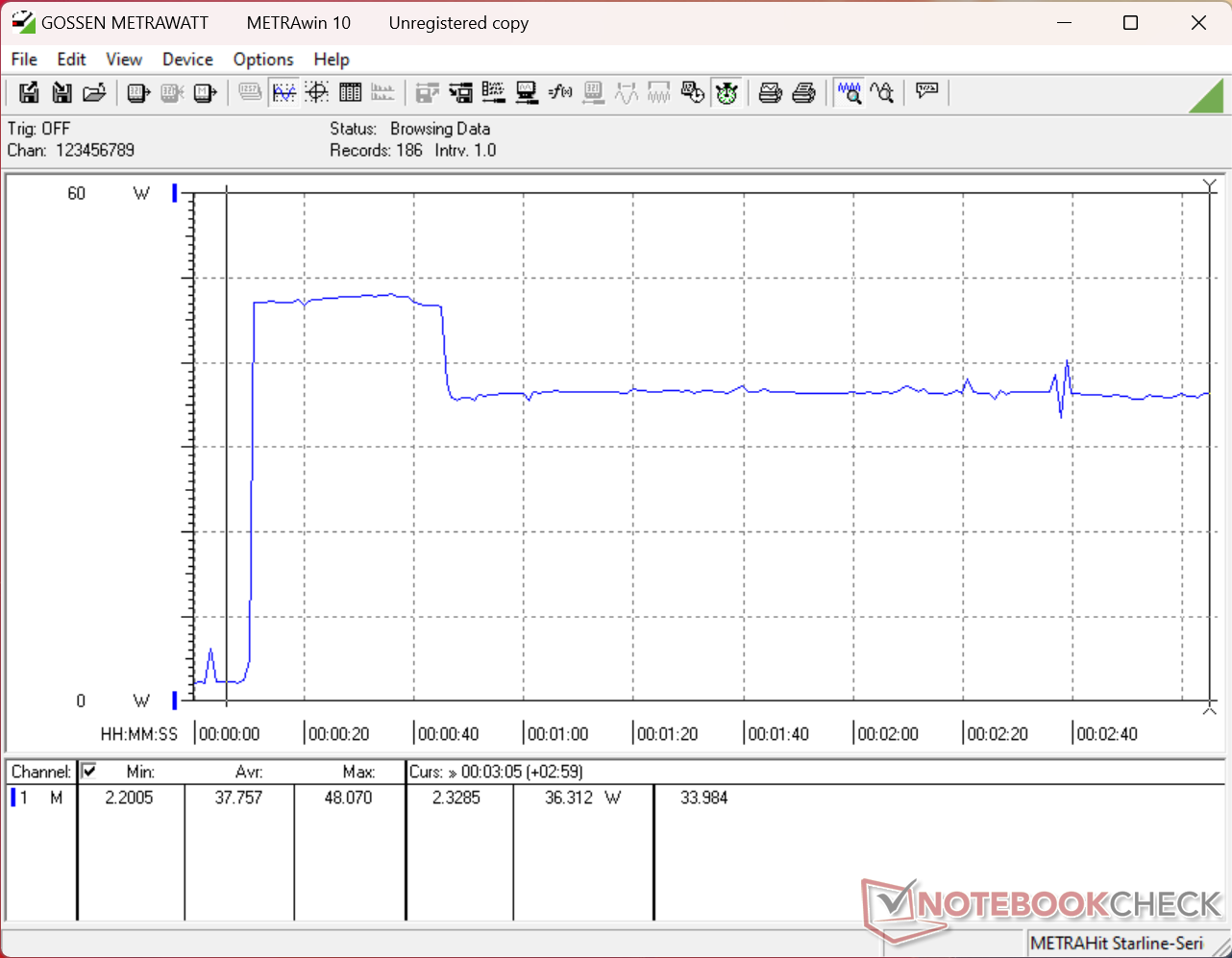Click the grayed-out digital display icon
Image resolution: width=1232 pixels, height=958 pixels.
(x=250, y=92)
